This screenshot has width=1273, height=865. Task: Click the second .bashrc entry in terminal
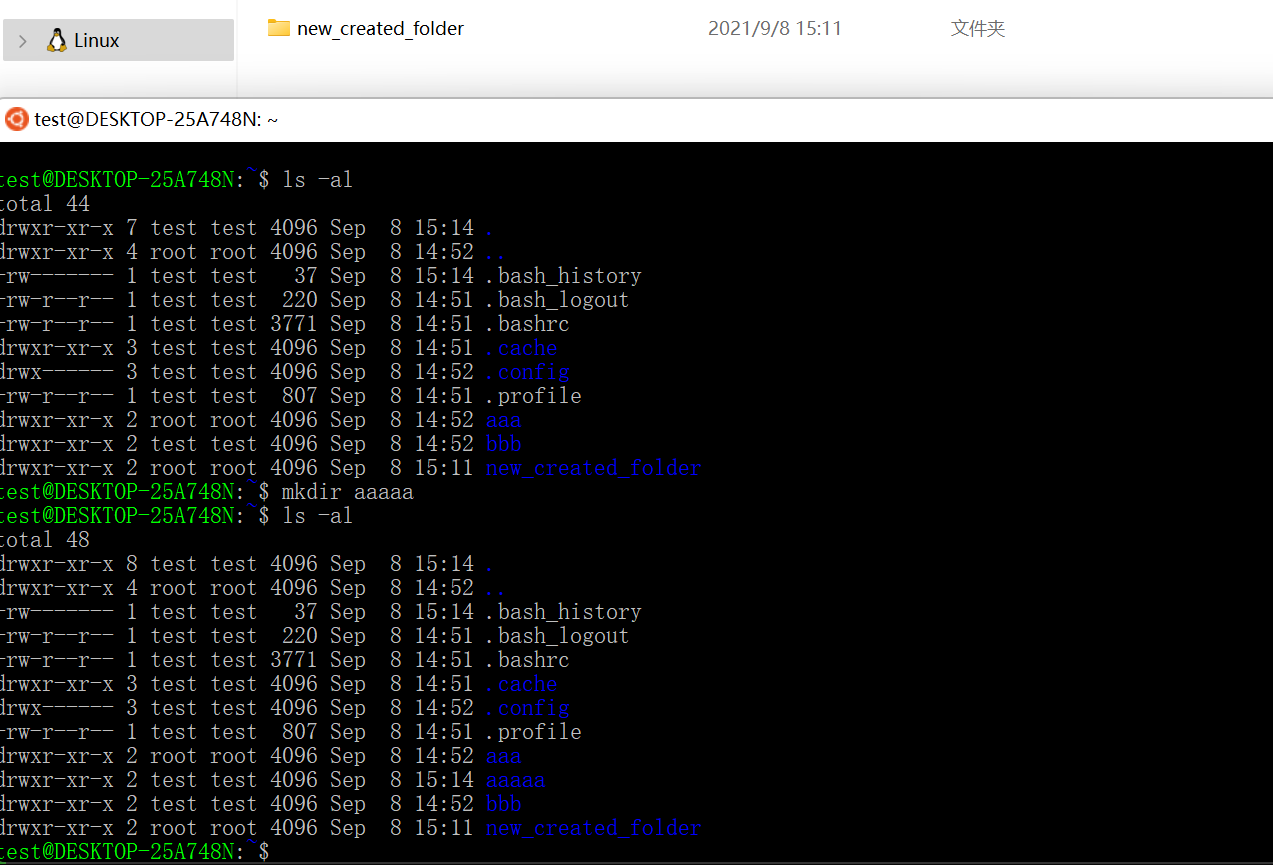click(528, 660)
